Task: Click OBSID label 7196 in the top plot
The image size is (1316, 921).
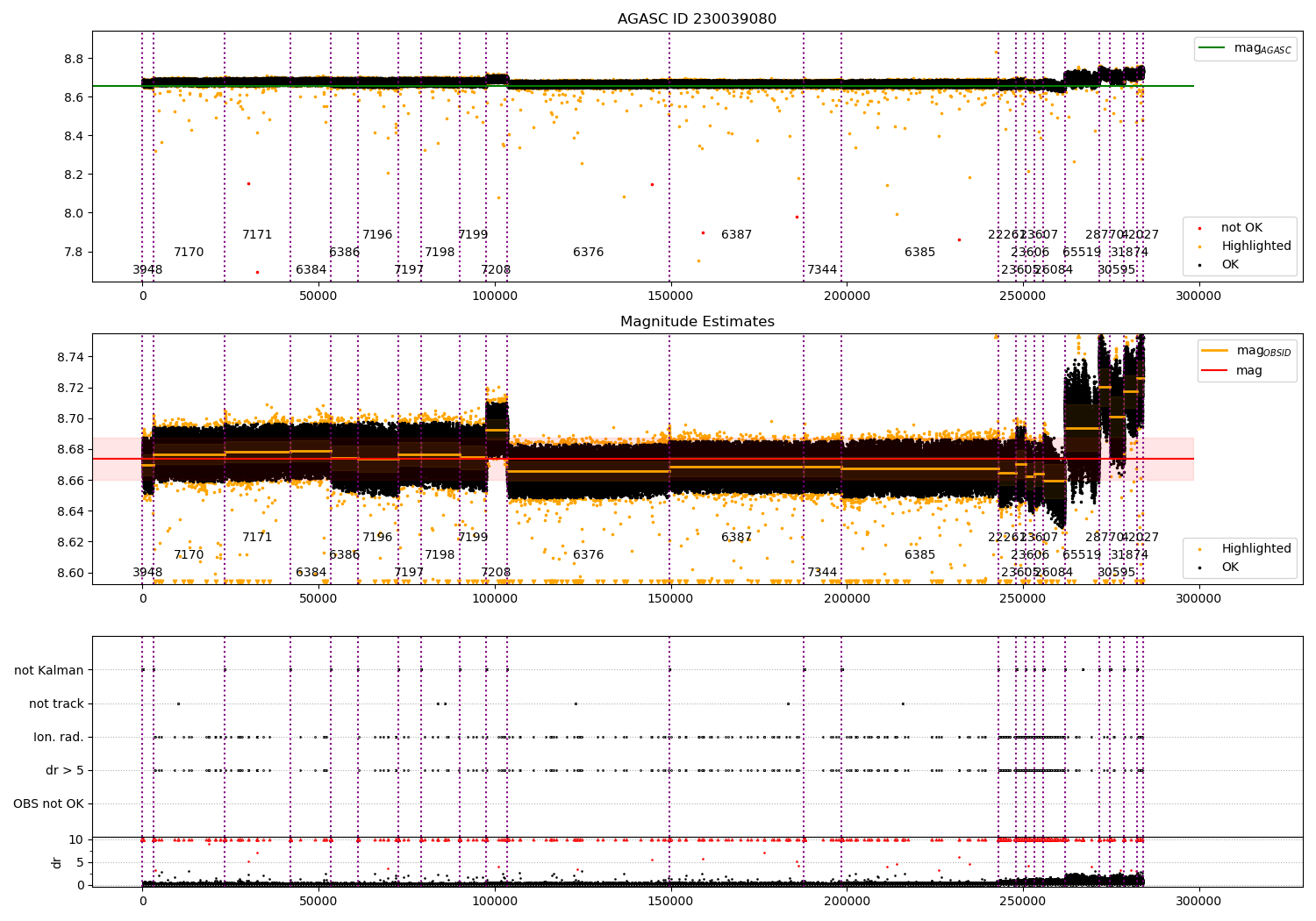Action: (377, 235)
